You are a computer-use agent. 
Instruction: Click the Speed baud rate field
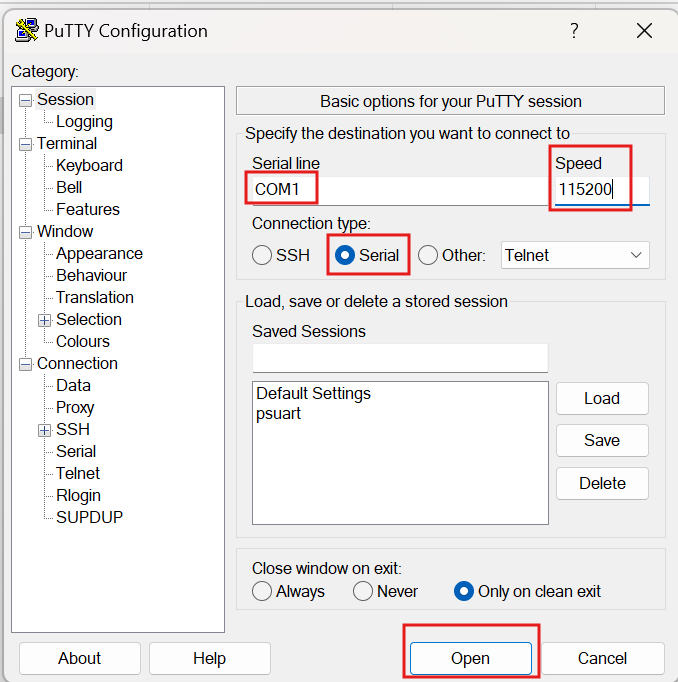coord(600,190)
